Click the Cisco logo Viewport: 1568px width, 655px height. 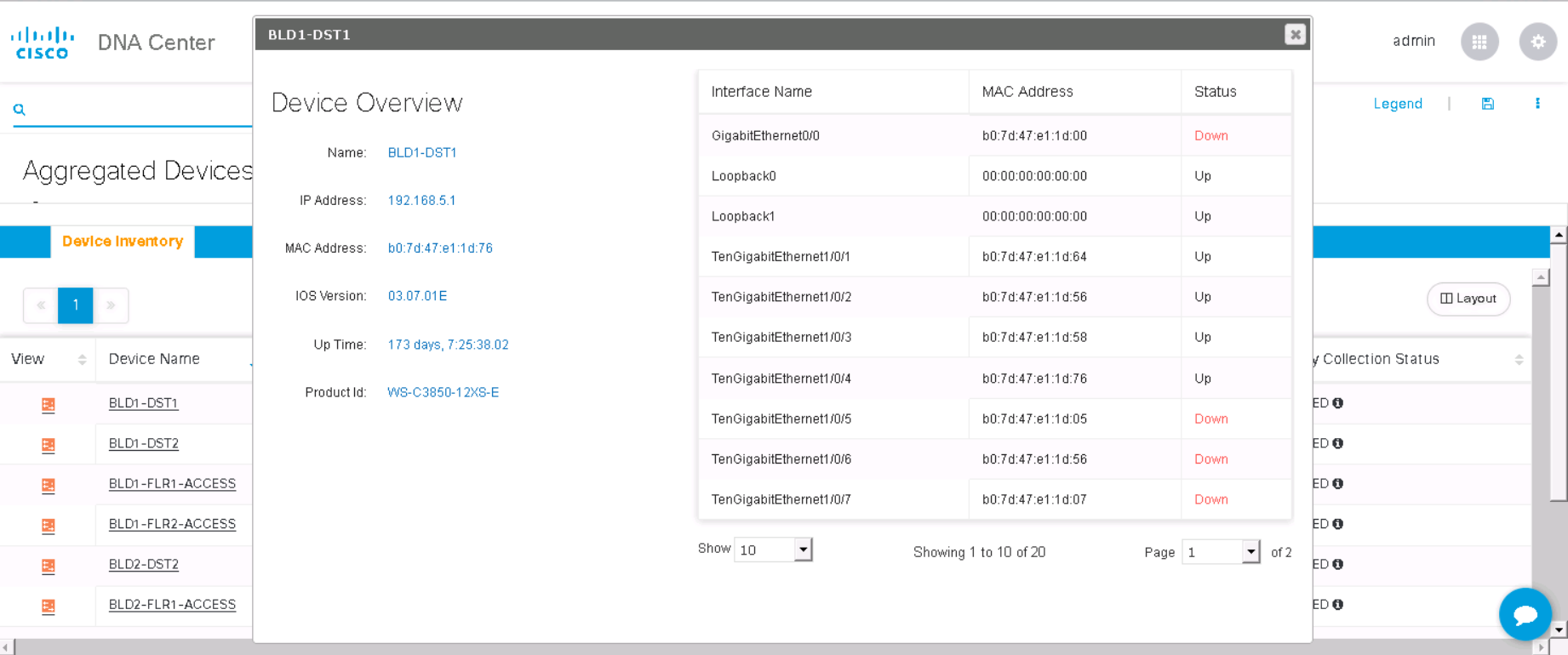tap(43, 43)
